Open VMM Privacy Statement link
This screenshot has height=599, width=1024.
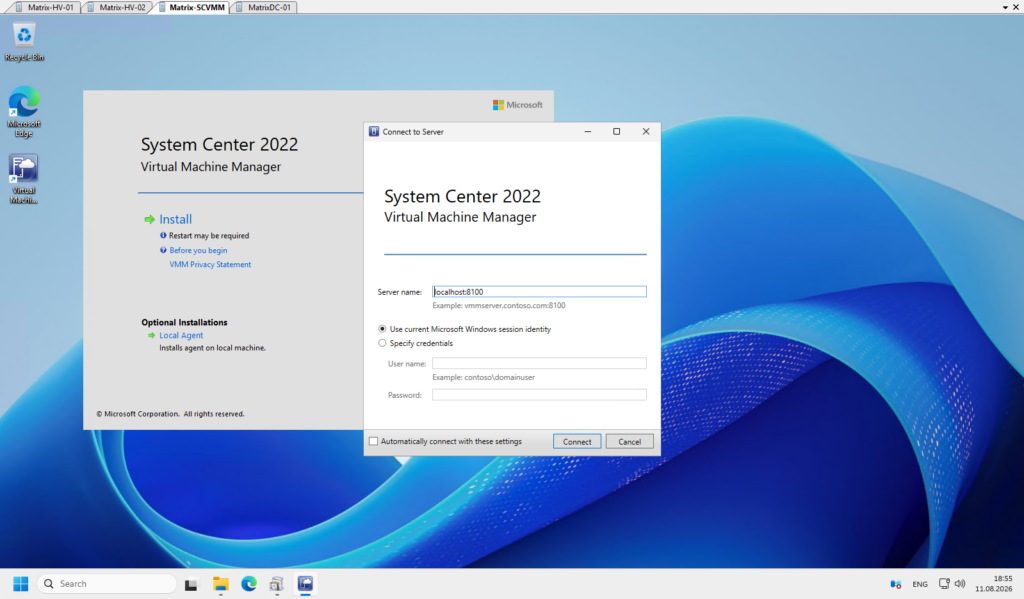tap(210, 265)
